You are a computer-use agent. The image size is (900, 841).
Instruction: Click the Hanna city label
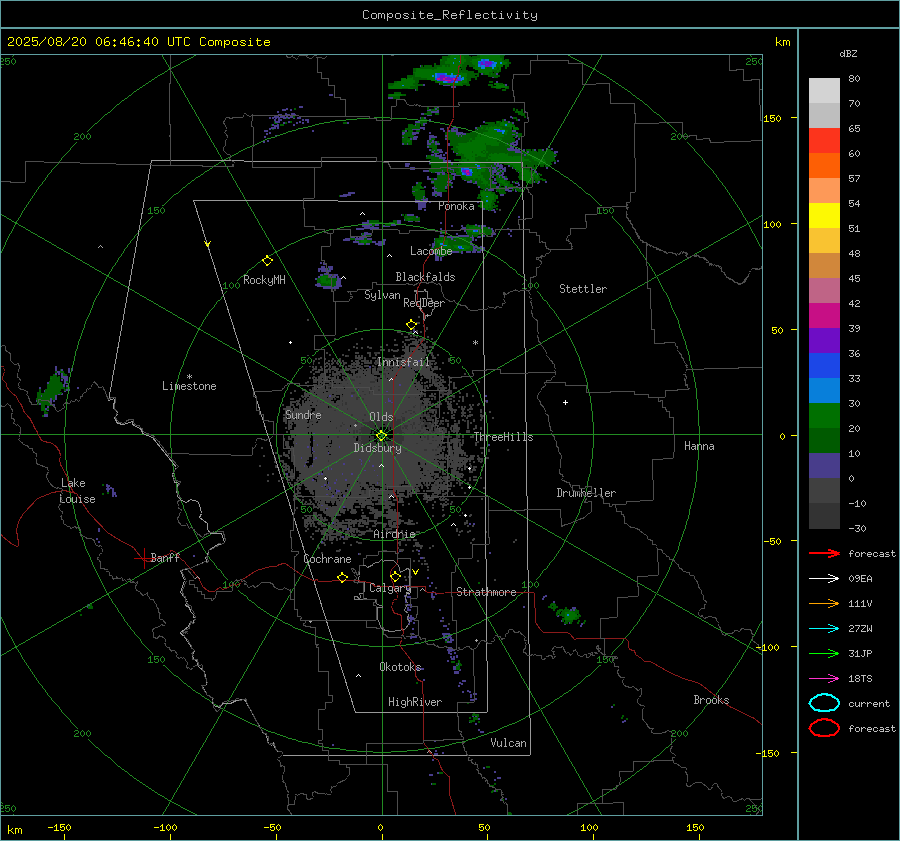pos(699,446)
